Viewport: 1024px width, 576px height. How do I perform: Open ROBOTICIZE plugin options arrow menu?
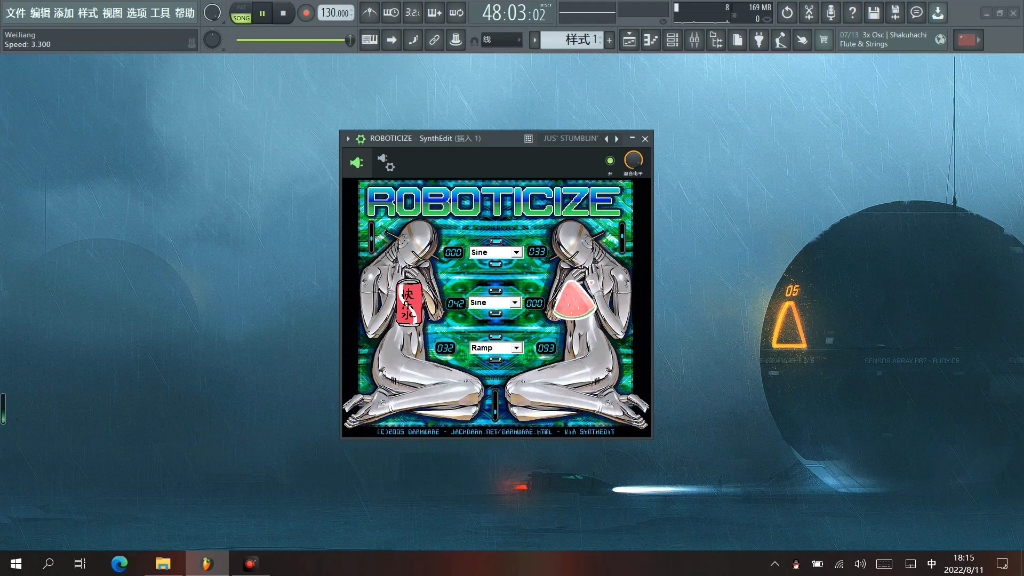[x=348, y=138]
